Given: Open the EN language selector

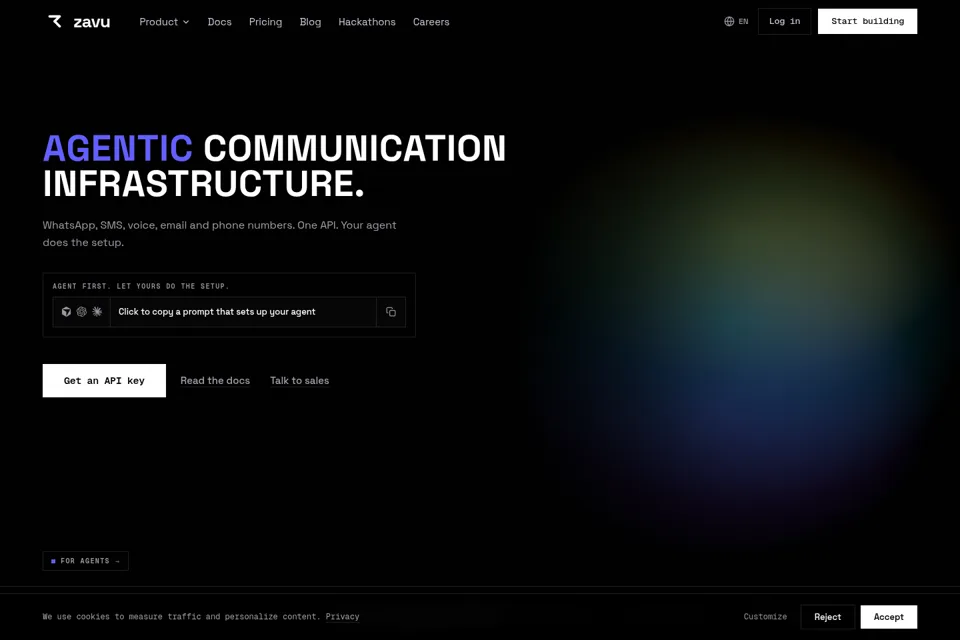Looking at the screenshot, I should coord(736,21).
